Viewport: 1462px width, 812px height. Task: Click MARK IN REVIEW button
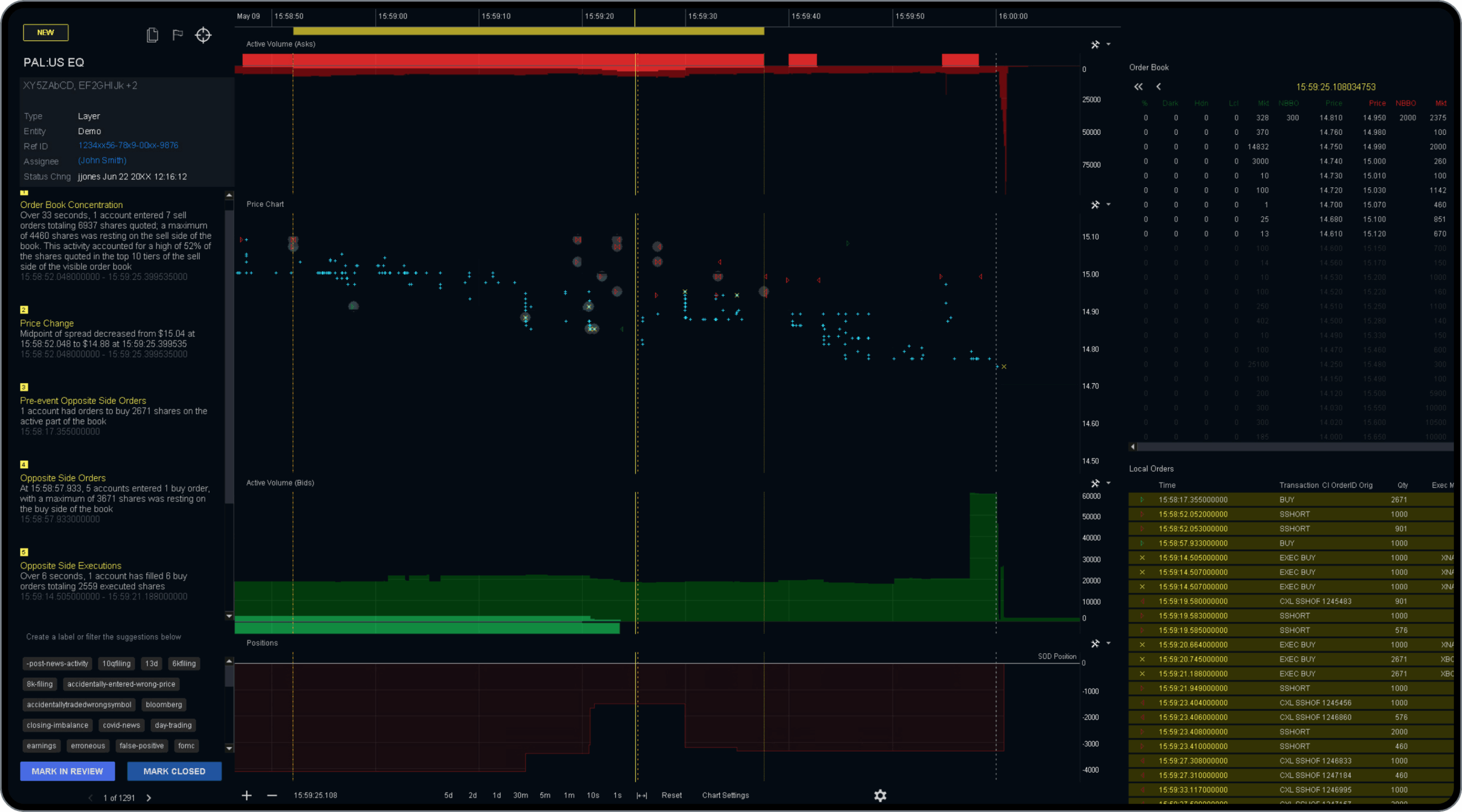pos(67,771)
